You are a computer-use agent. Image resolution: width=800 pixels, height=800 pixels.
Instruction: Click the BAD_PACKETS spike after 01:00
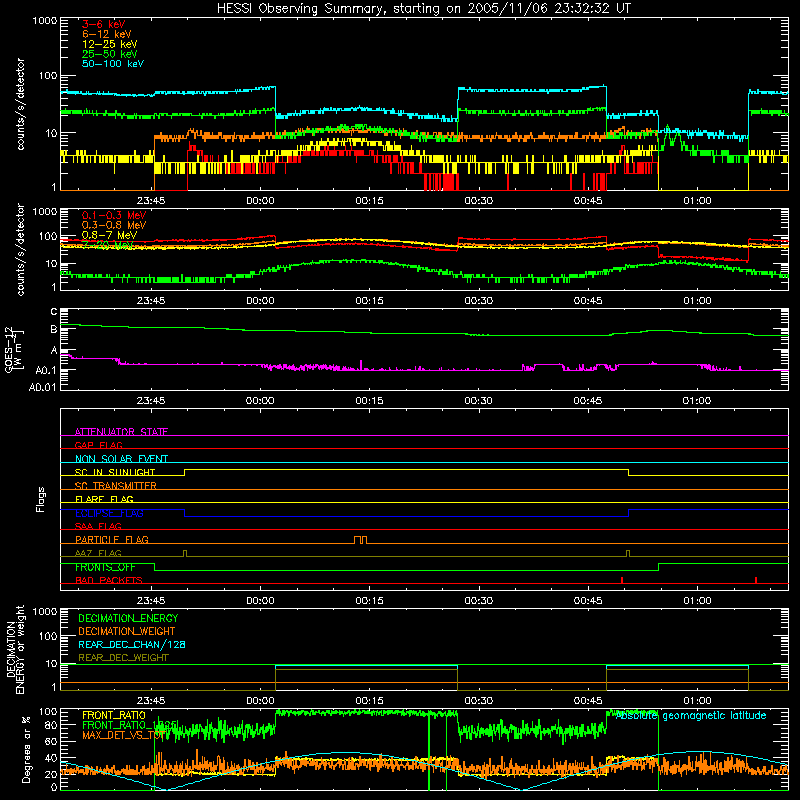pyautogui.click(x=756, y=580)
